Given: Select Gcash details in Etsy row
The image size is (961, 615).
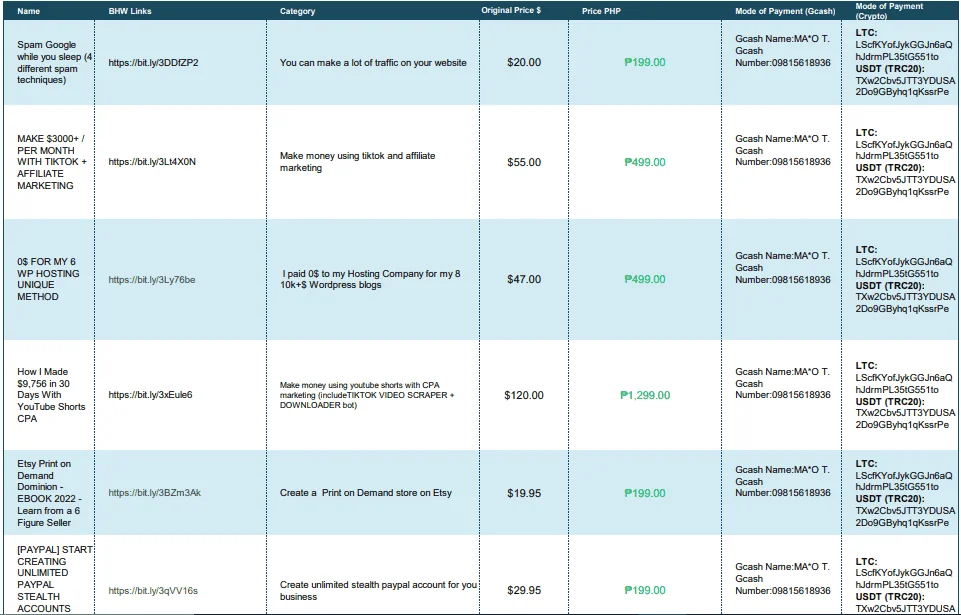Looking at the screenshot, I should 783,481.
